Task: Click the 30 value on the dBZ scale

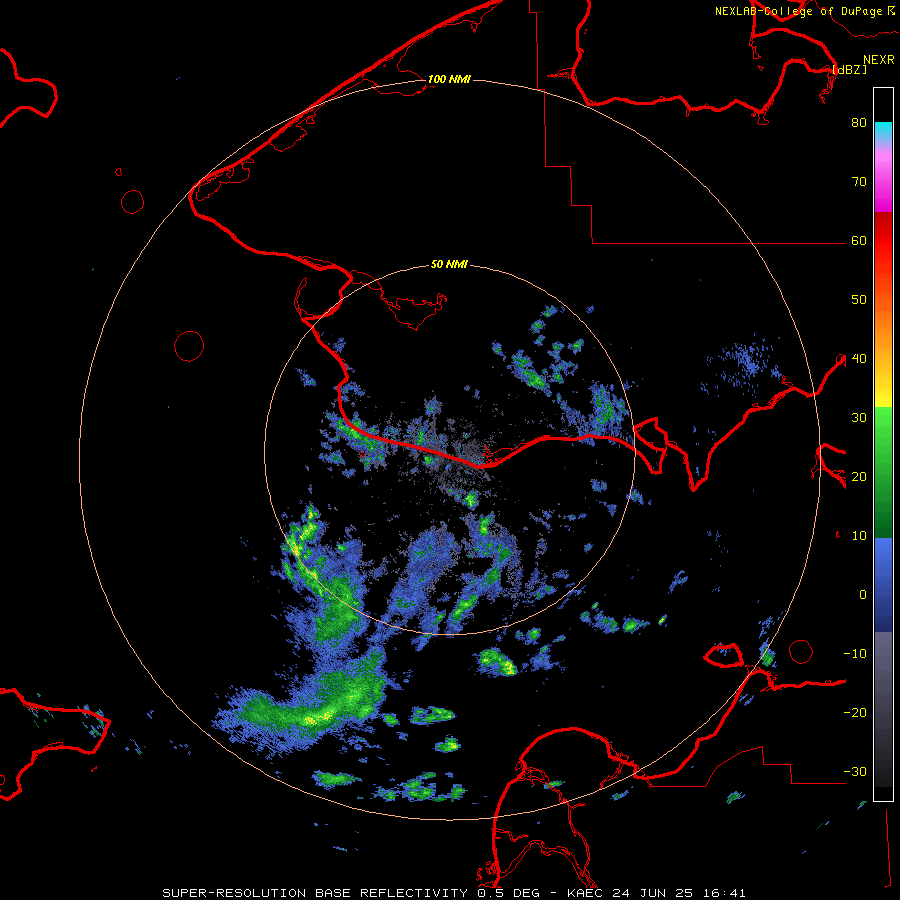Action: tap(859, 418)
